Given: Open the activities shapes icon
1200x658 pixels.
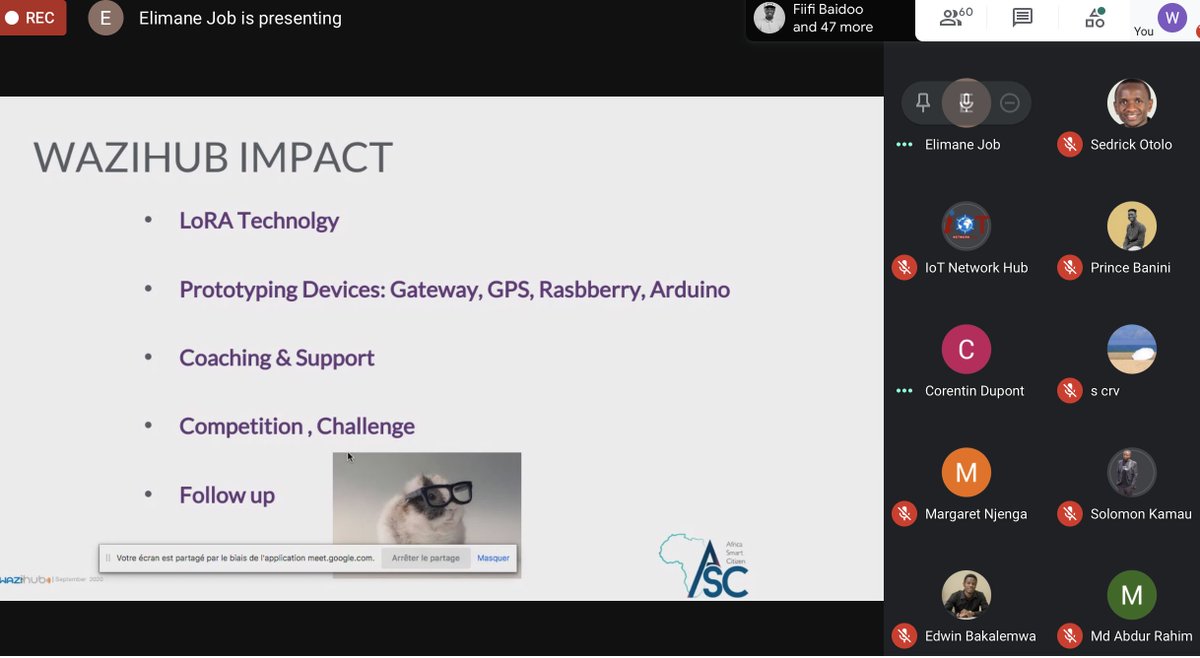Looking at the screenshot, I should pos(1094,17).
